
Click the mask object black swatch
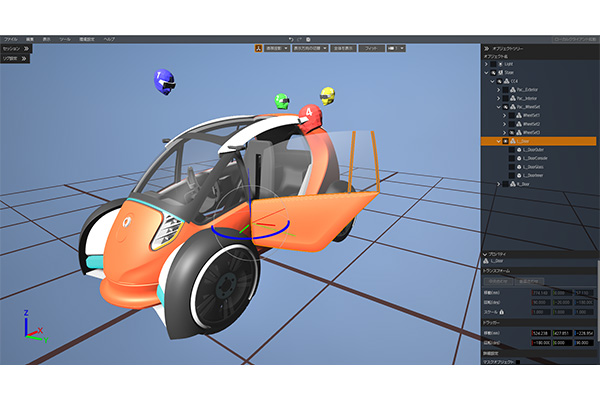click(518, 362)
